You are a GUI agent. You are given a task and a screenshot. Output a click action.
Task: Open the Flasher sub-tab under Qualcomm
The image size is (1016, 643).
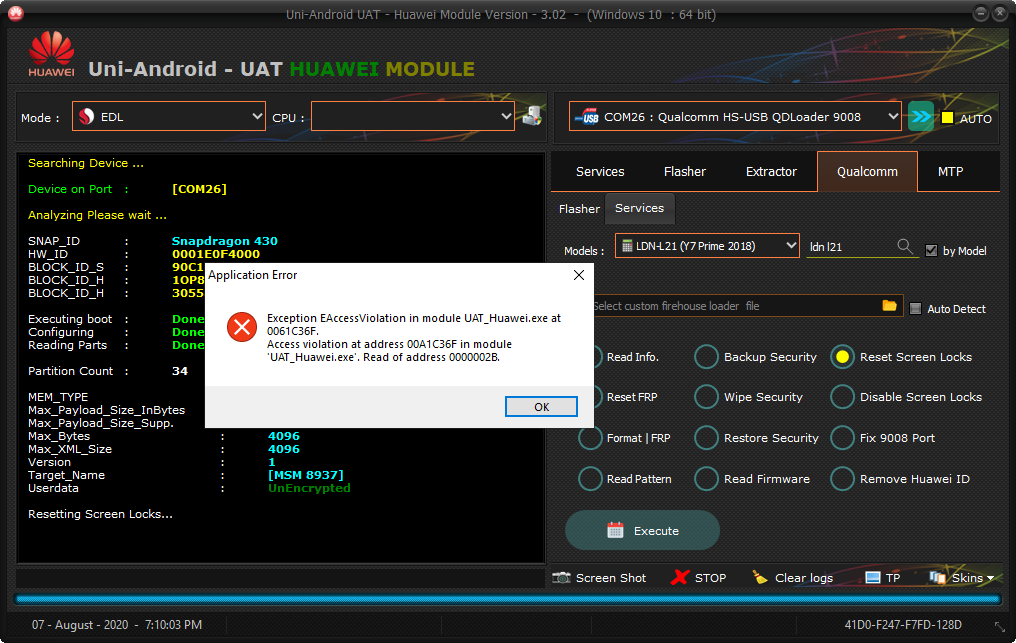[x=579, y=209]
